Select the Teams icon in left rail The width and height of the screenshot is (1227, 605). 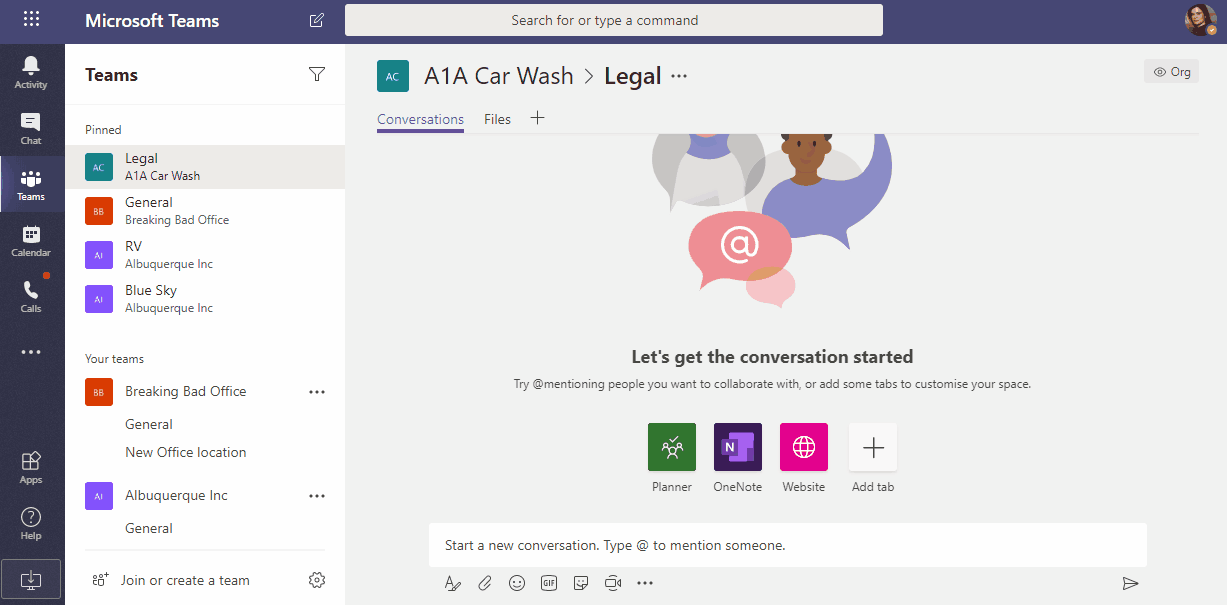pyautogui.click(x=31, y=184)
